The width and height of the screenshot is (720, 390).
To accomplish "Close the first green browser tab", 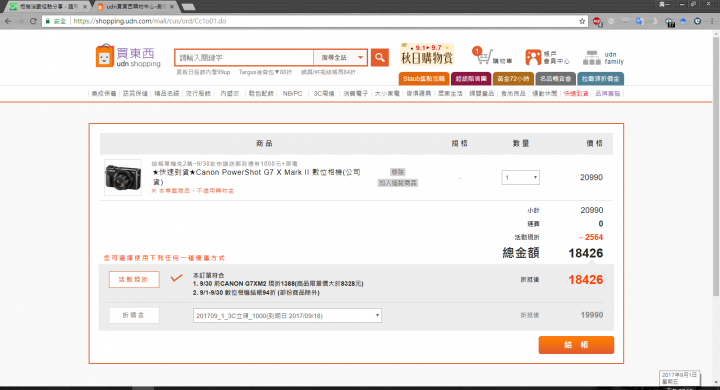I will 85,7.
